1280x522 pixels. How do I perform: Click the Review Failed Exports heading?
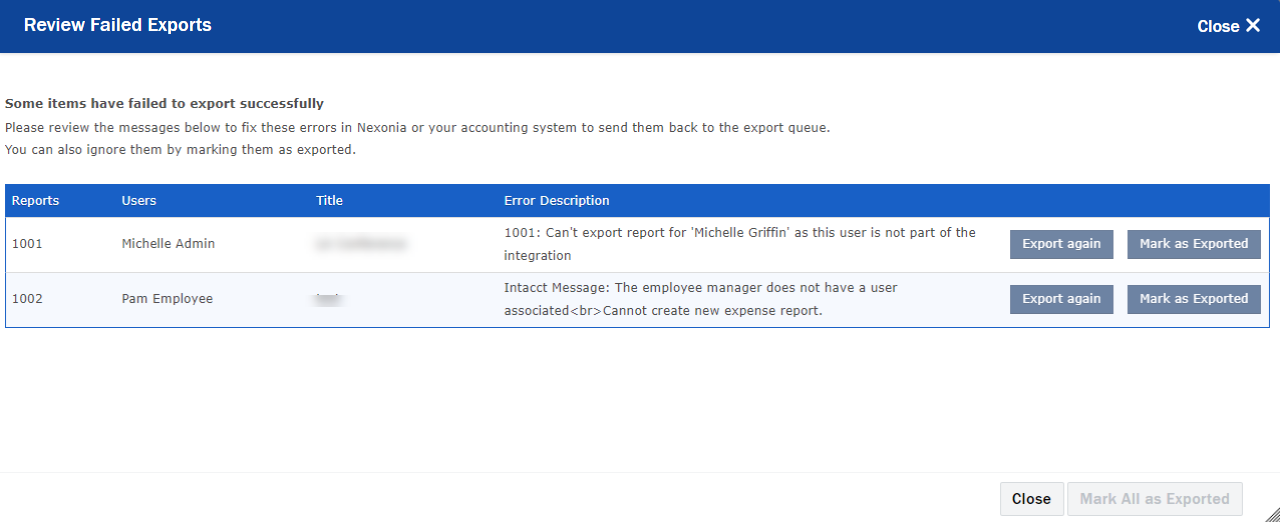click(118, 25)
